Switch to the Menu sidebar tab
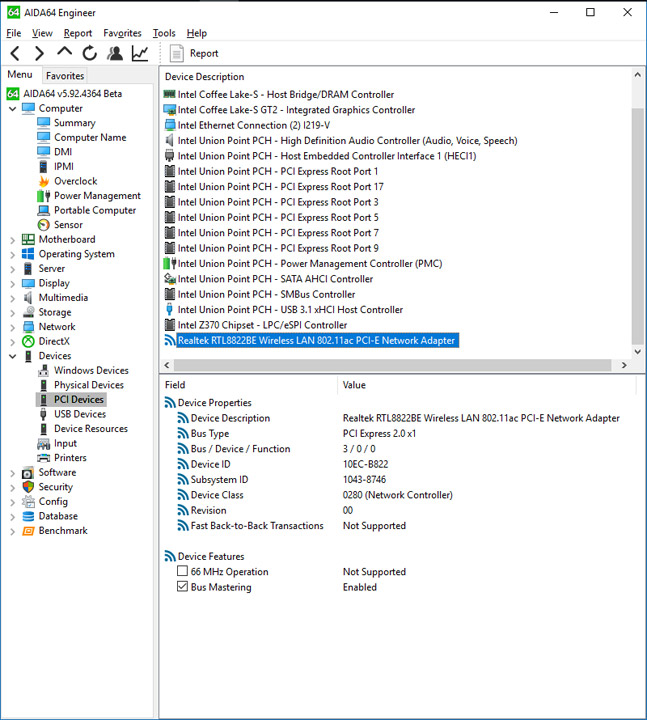 [20, 74]
